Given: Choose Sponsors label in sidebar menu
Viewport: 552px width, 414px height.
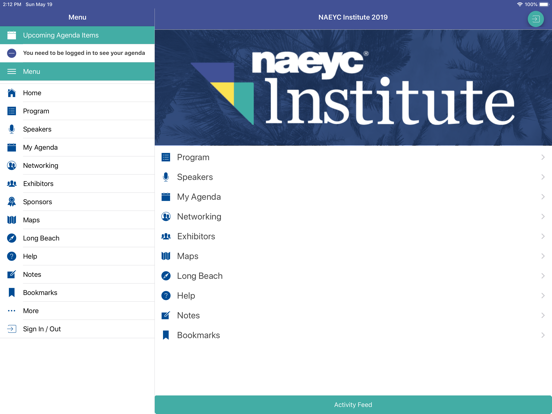Looking at the screenshot, I should pyautogui.click(x=37, y=202).
